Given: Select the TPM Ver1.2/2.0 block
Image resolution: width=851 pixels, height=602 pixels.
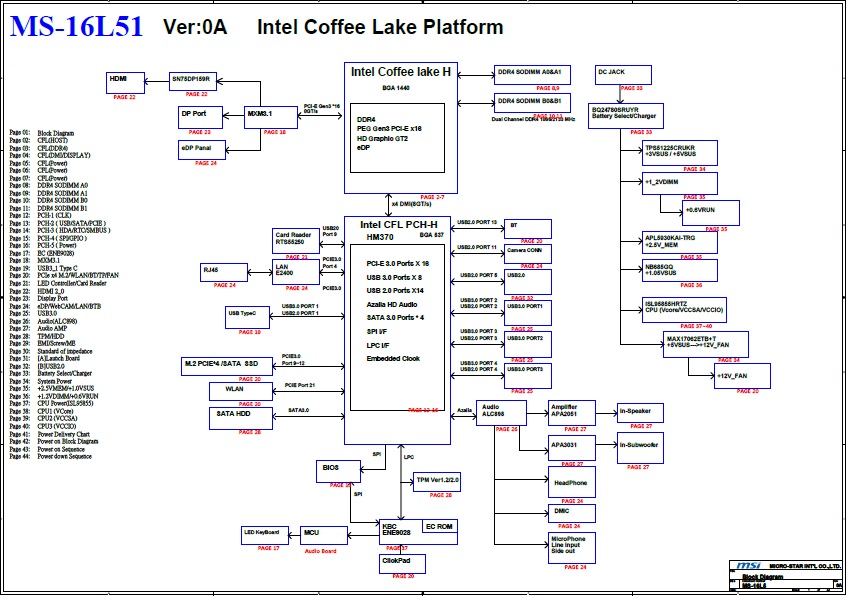Looking at the screenshot, I should (x=437, y=482).
